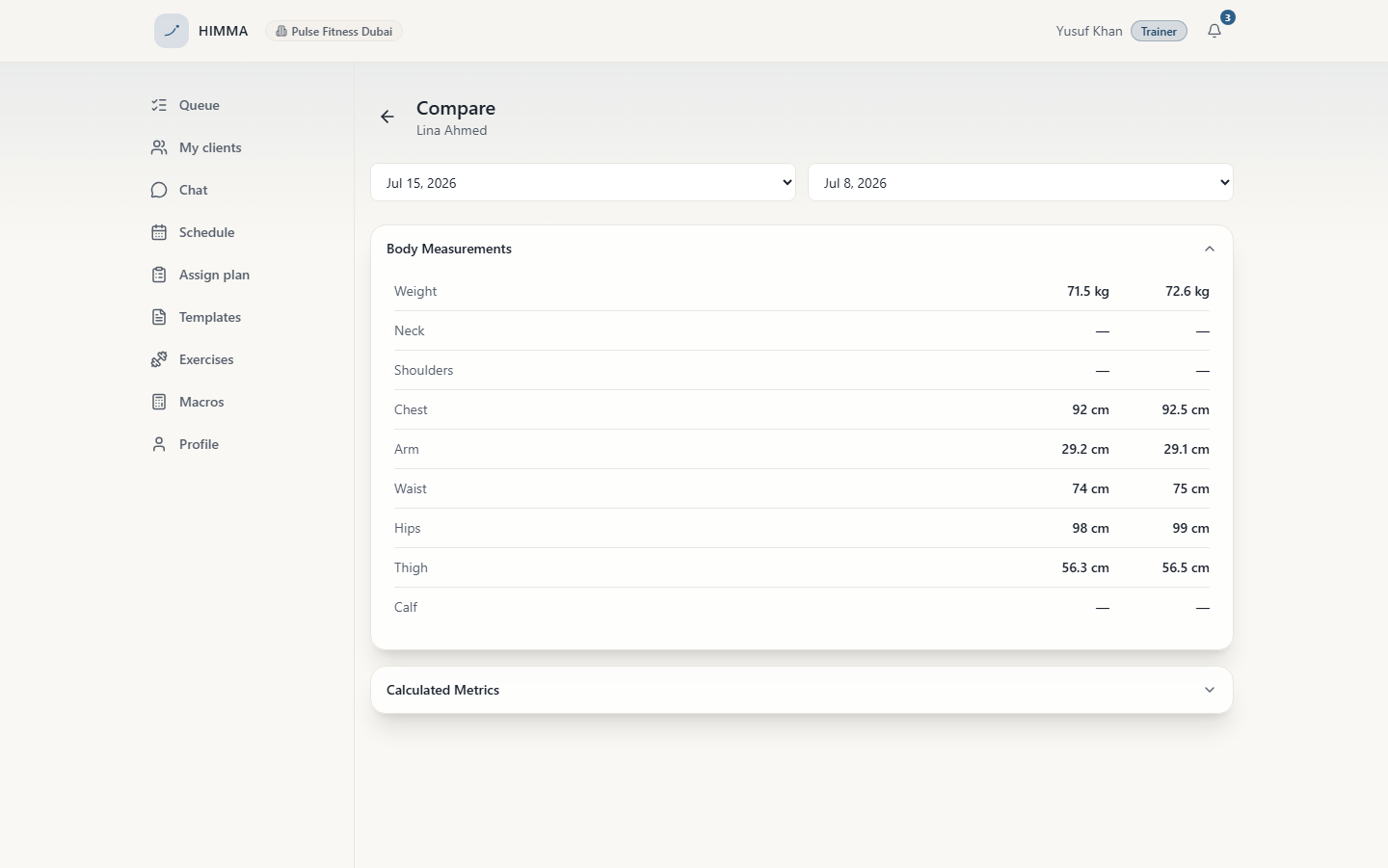Click the Schedule calendar icon
This screenshot has width=1388, height=868.
(159, 232)
